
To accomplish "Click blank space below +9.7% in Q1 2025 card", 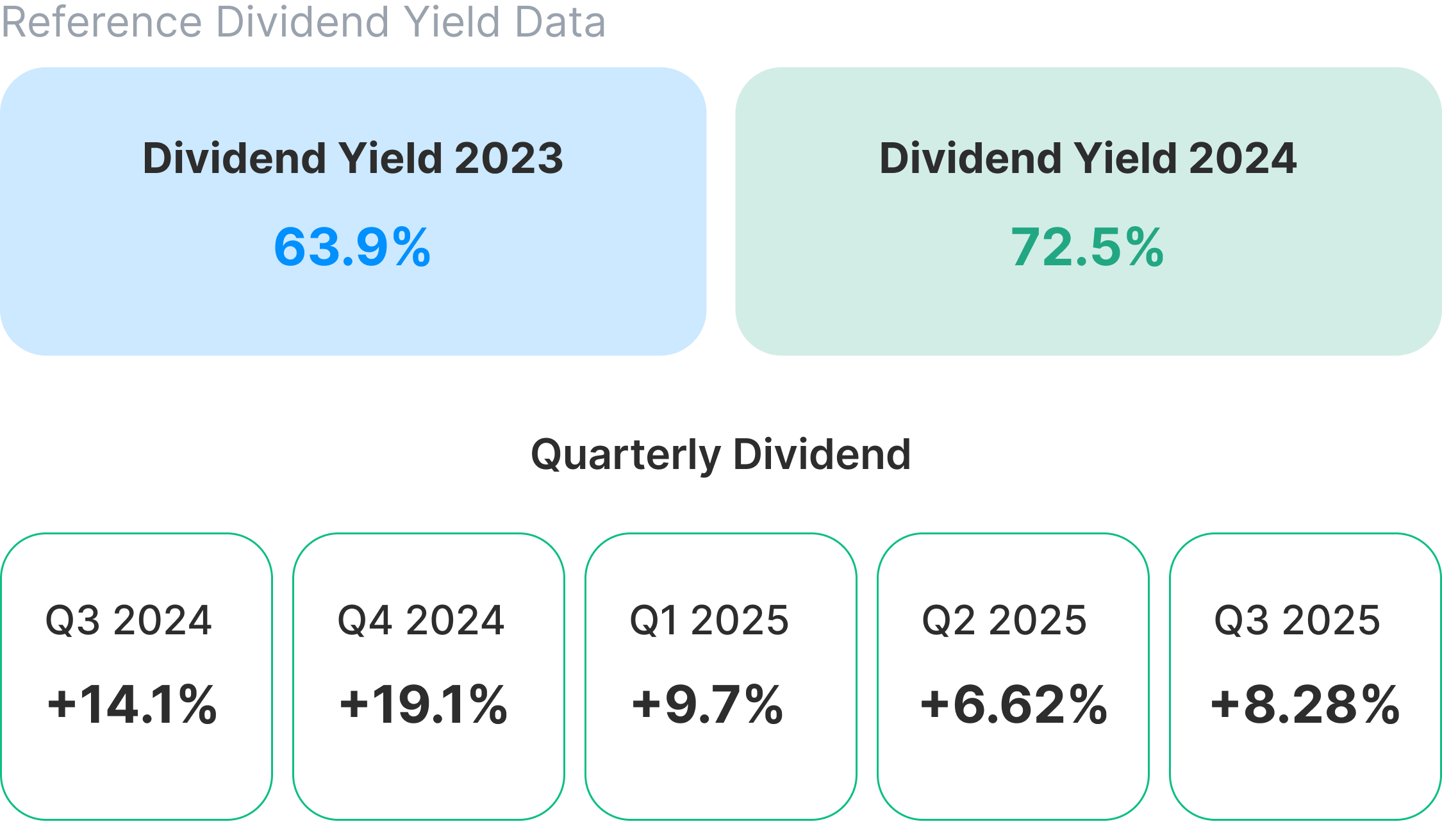I will (720, 778).
